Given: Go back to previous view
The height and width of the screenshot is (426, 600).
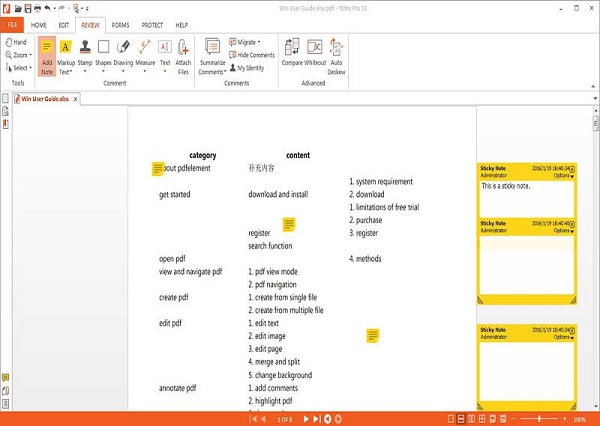Looking at the screenshot, I should pyautogui.click(x=328, y=419).
